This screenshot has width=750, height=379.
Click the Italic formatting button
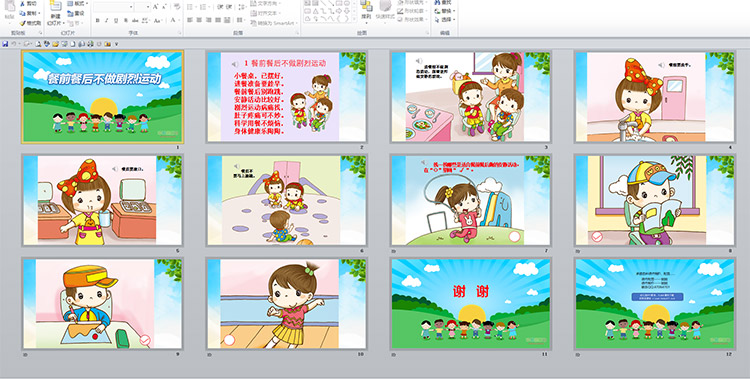click(x=107, y=21)
